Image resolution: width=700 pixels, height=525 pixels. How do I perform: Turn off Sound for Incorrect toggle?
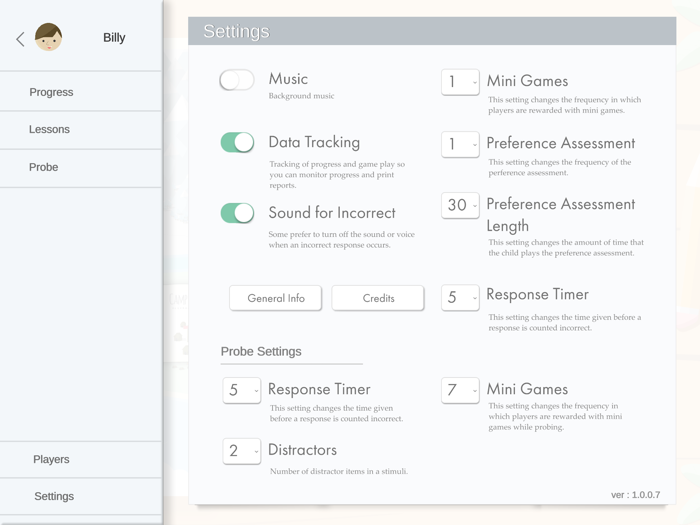pos(237,213)
